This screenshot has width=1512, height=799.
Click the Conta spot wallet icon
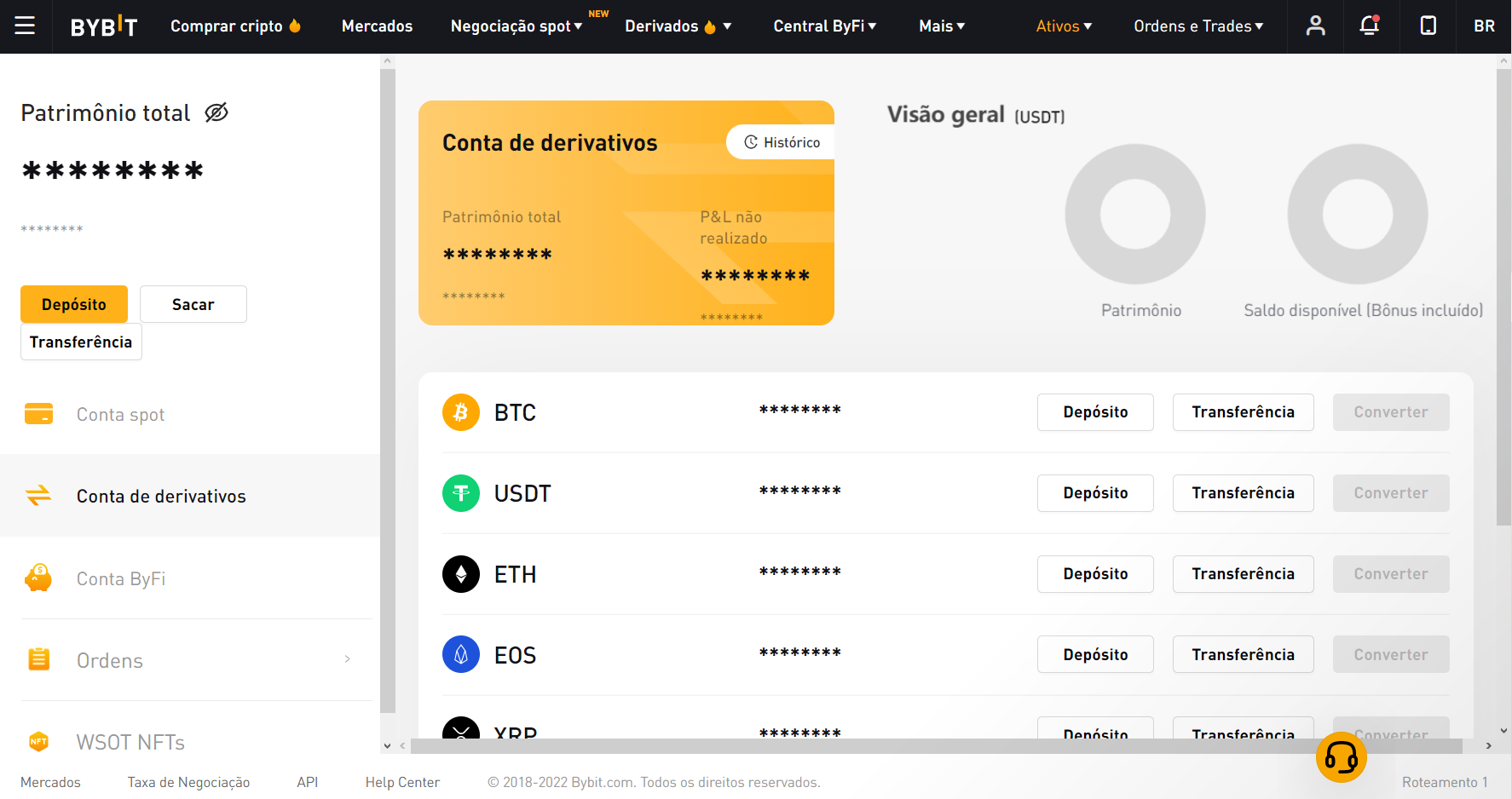coord(38,414)
